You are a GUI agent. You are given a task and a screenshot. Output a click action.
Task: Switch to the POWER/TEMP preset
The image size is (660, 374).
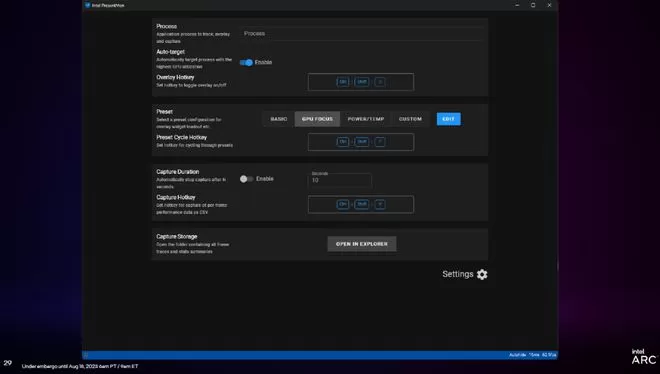[366, 119]
